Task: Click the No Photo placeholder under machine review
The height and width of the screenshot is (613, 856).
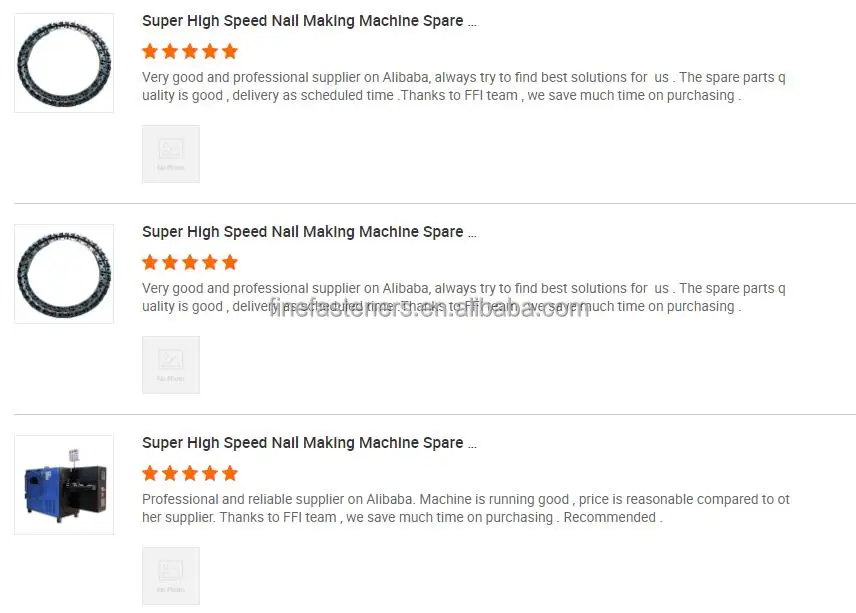Action: point(171,576)
